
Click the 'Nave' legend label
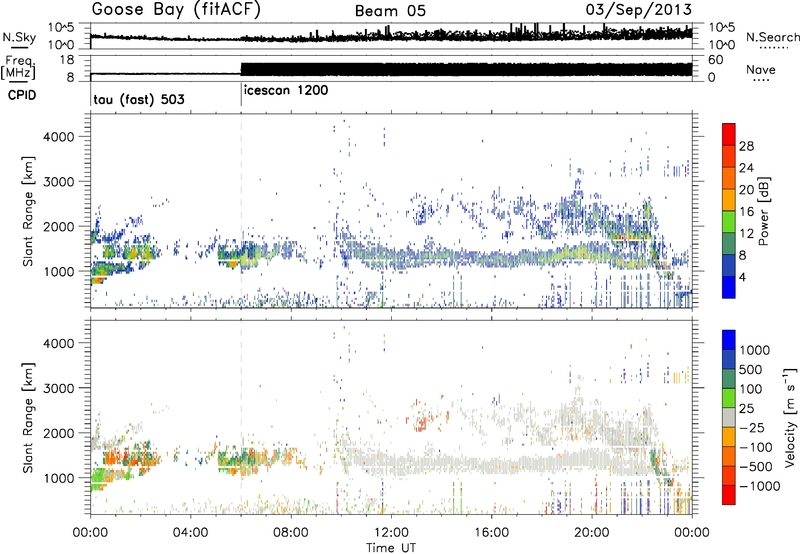click(x=761, y=70)
